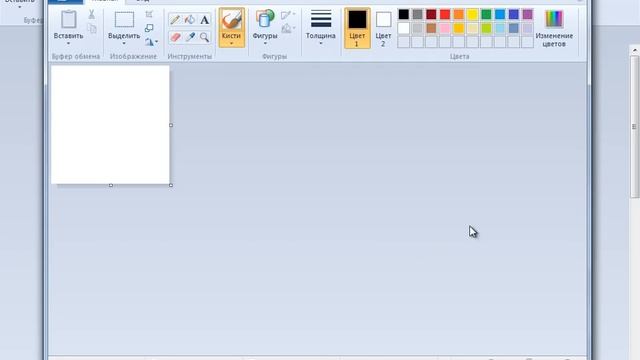Click the Crop icon in Изображение group
This screenshot has height=360, width=640.
tap(149, 14)
